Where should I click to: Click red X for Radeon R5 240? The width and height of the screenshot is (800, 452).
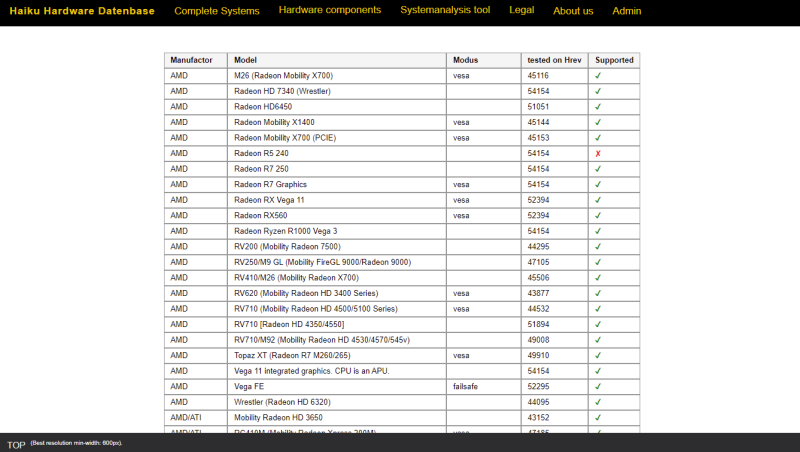[x=598, y=154]
